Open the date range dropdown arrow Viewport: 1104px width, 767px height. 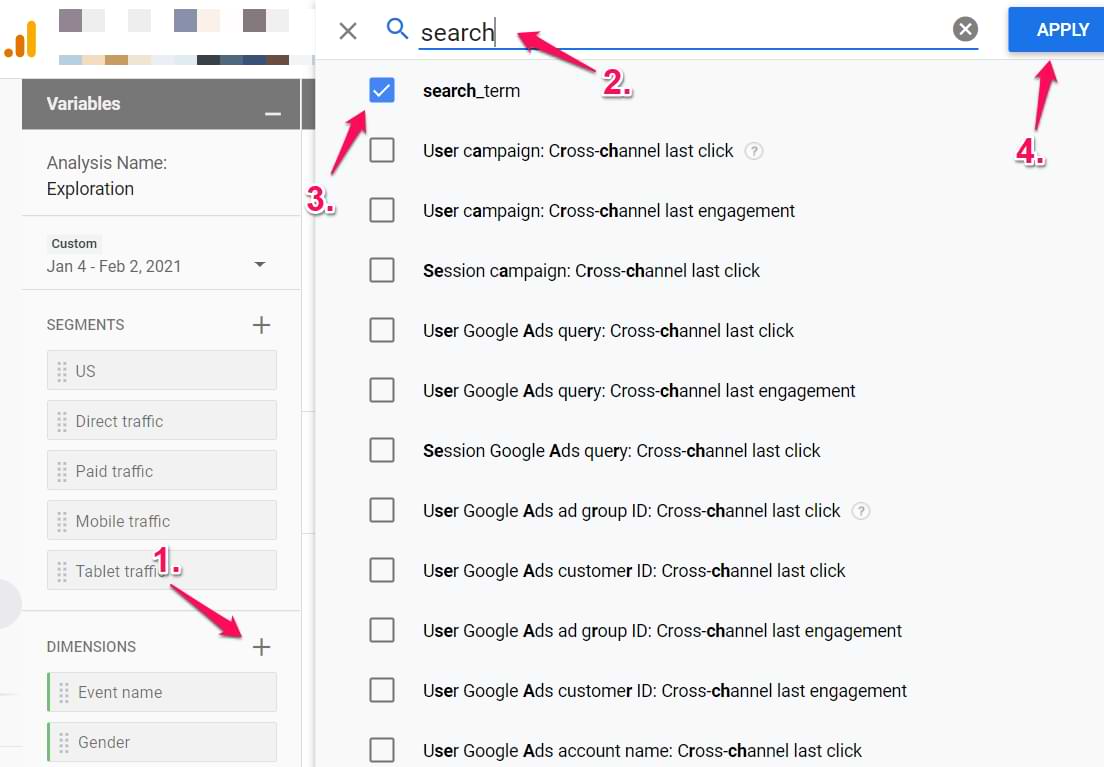click(x=260, y=264)
